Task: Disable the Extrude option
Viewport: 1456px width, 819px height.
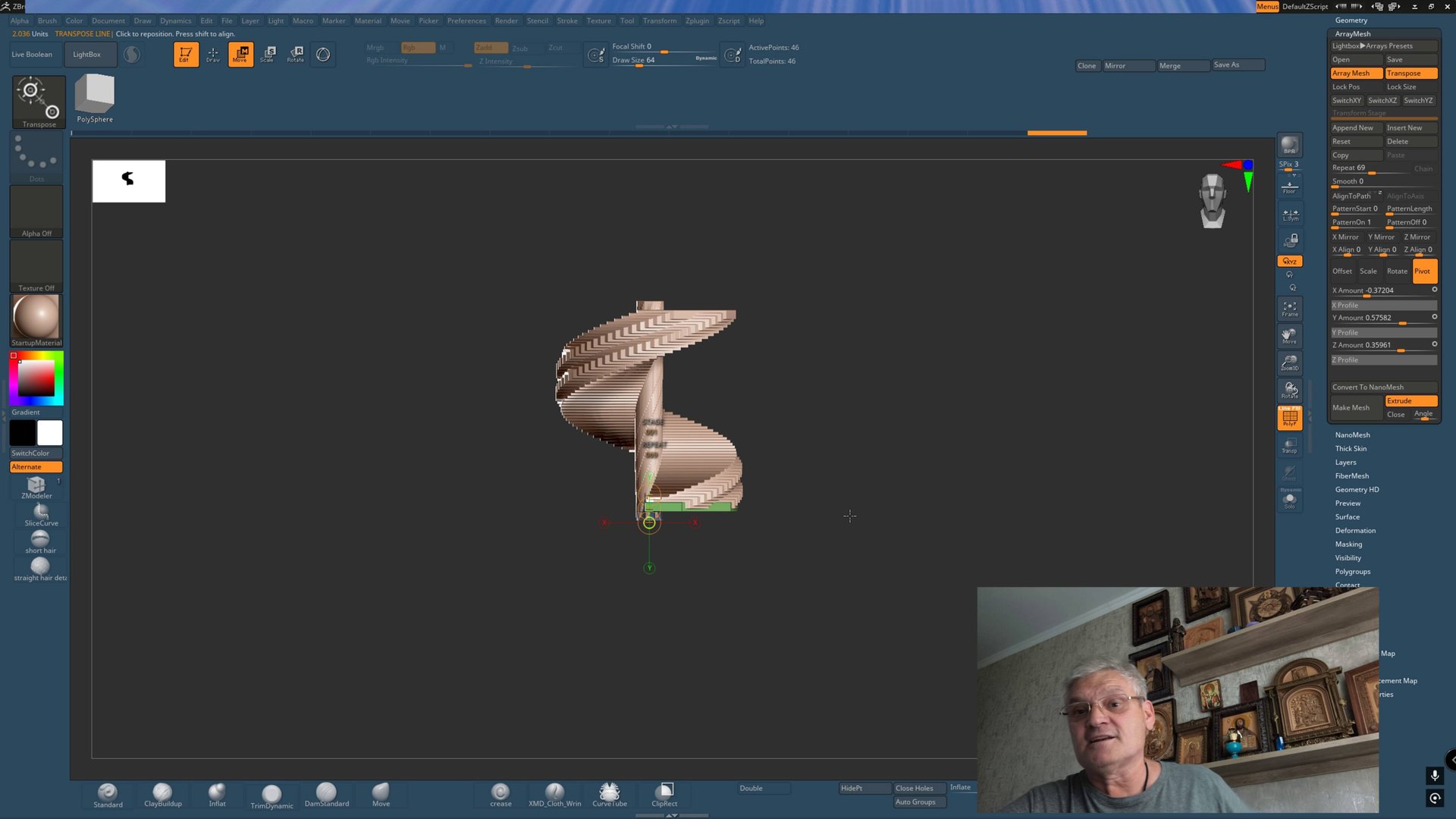Action: (1410, 400)
